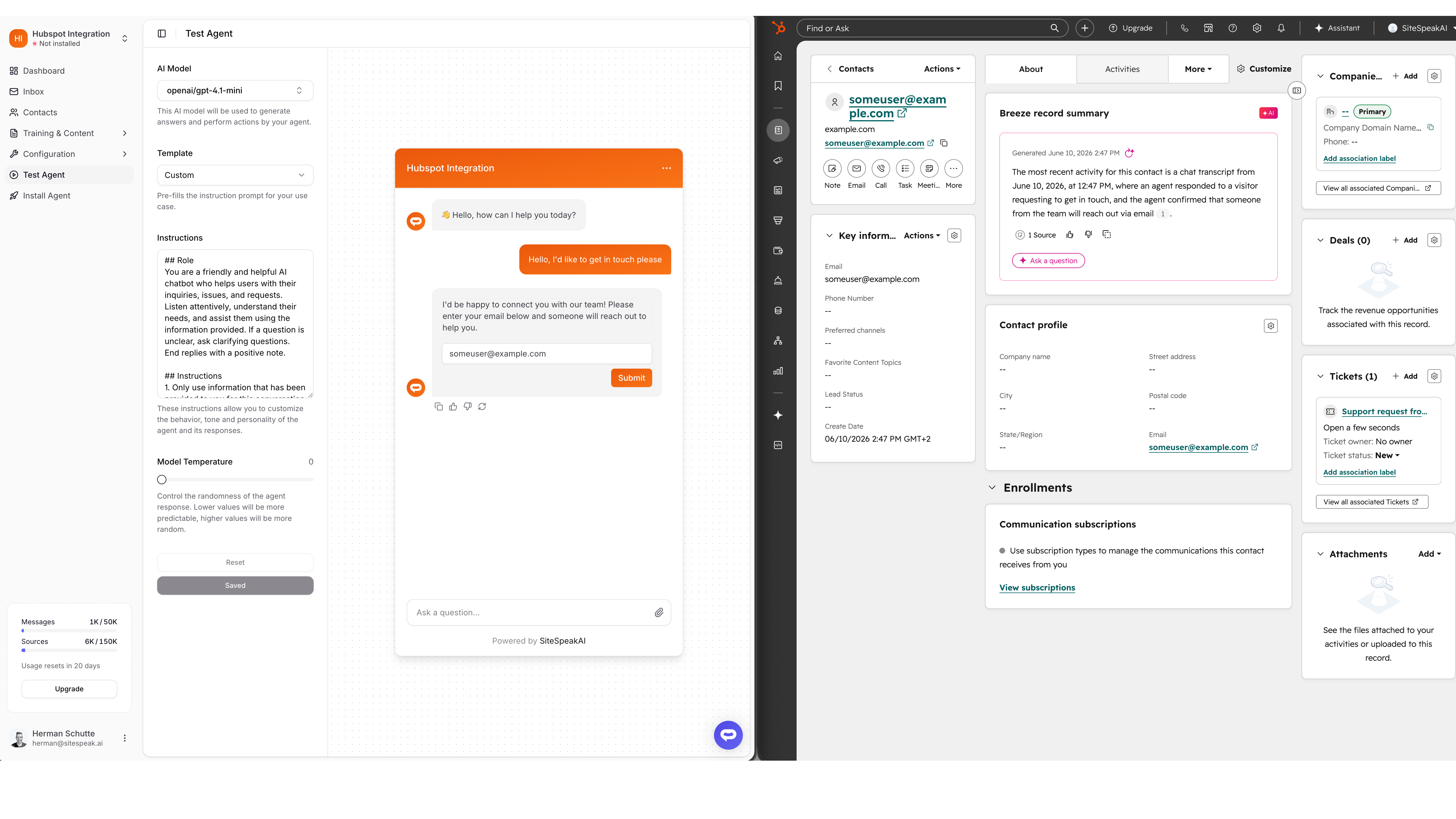This screenshot has height=819, width=1456.
Task: Go to Dashboard in sidebar
Action: [69, 71]
